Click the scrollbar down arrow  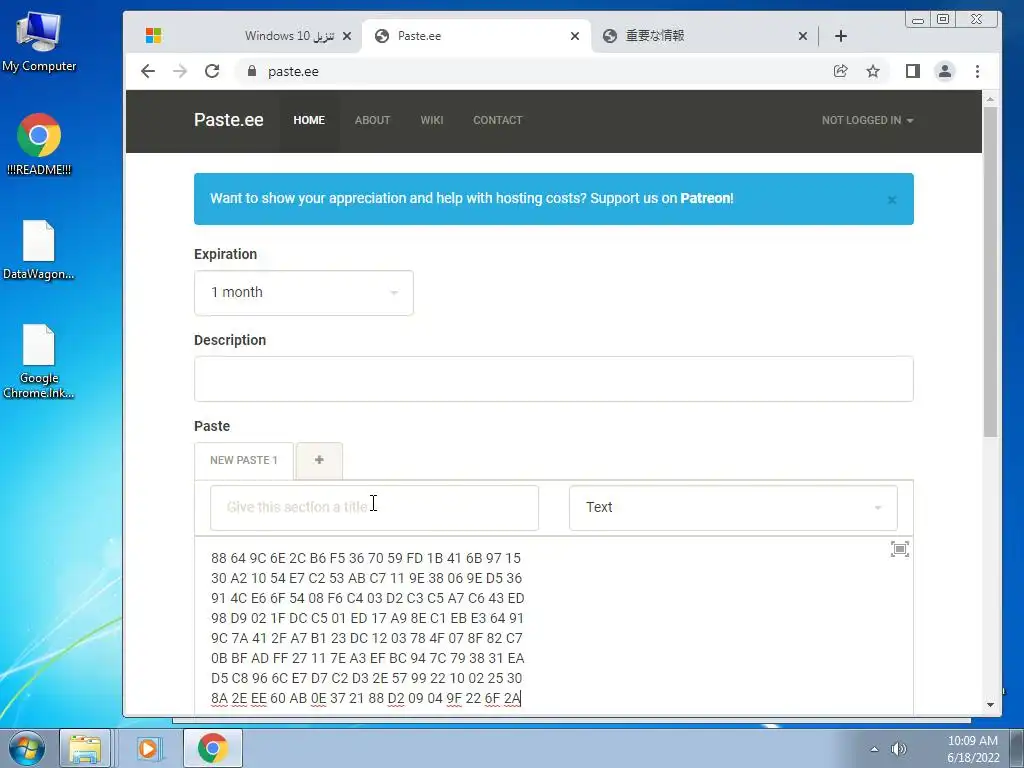tap(991, 705)
